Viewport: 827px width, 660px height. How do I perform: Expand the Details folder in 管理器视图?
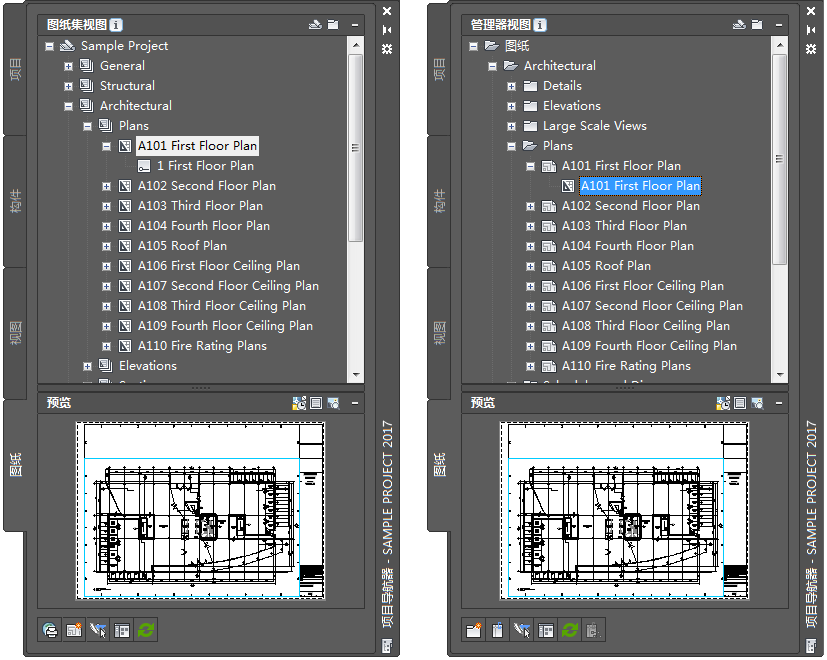(x=512, y=86)
